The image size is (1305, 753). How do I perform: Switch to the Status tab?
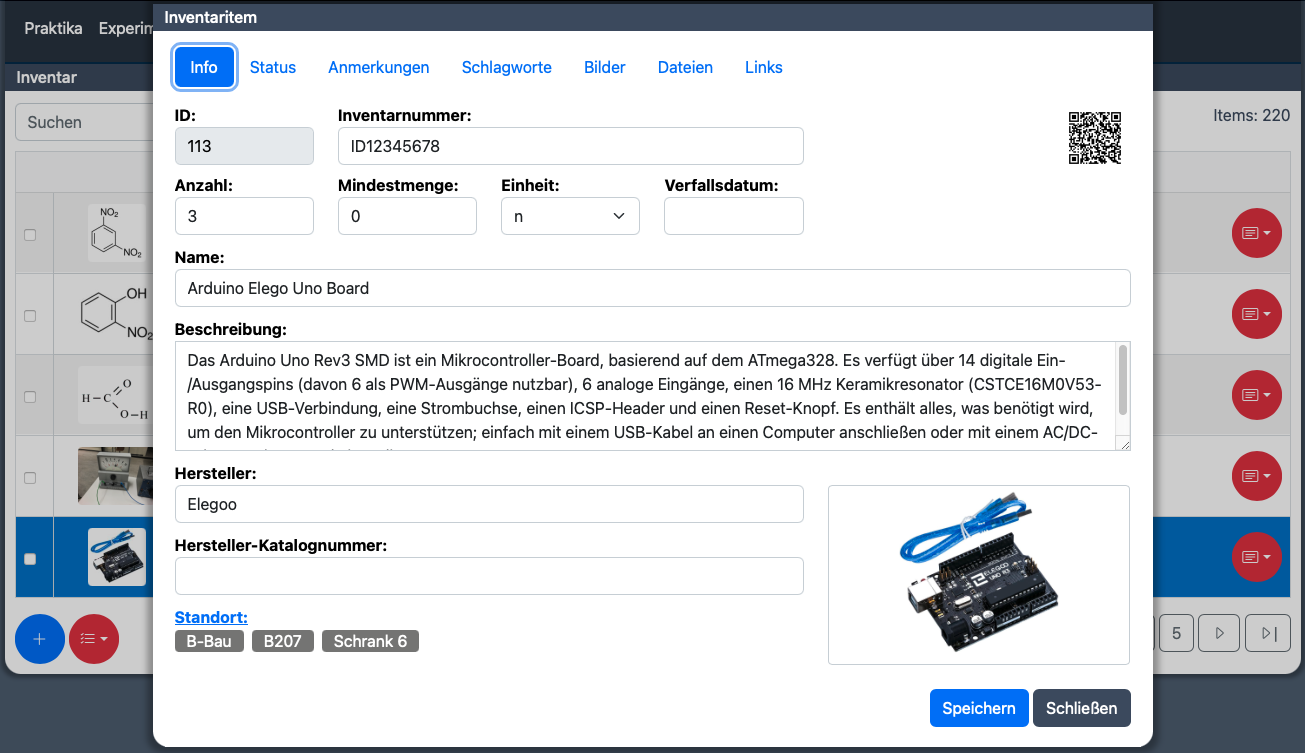pyautogui.click(x=273, y=68)
